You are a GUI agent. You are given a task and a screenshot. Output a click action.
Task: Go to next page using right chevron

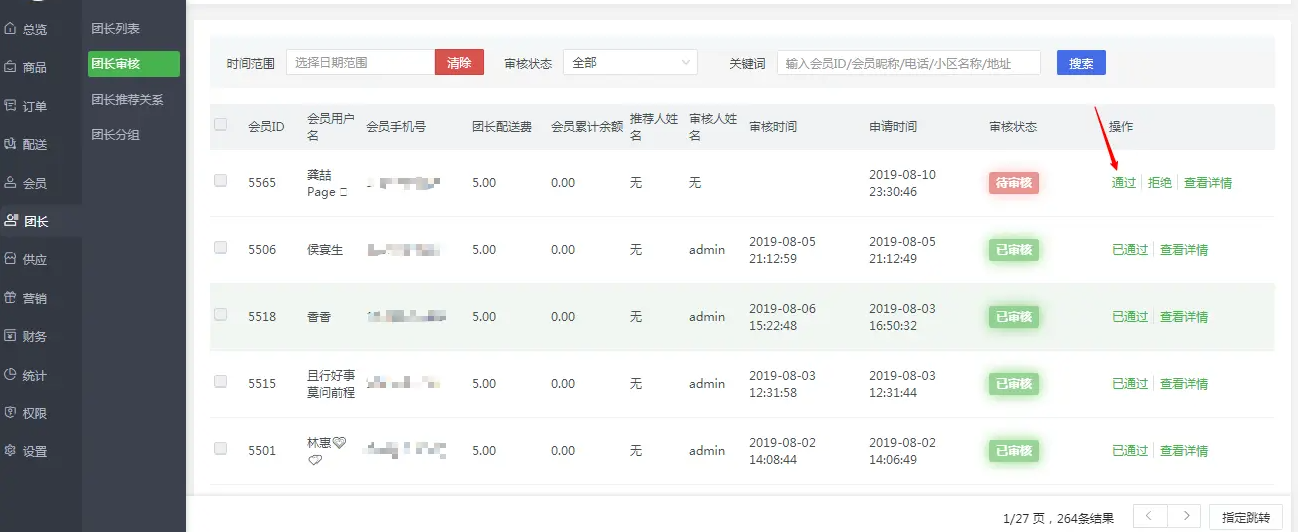1185,516
